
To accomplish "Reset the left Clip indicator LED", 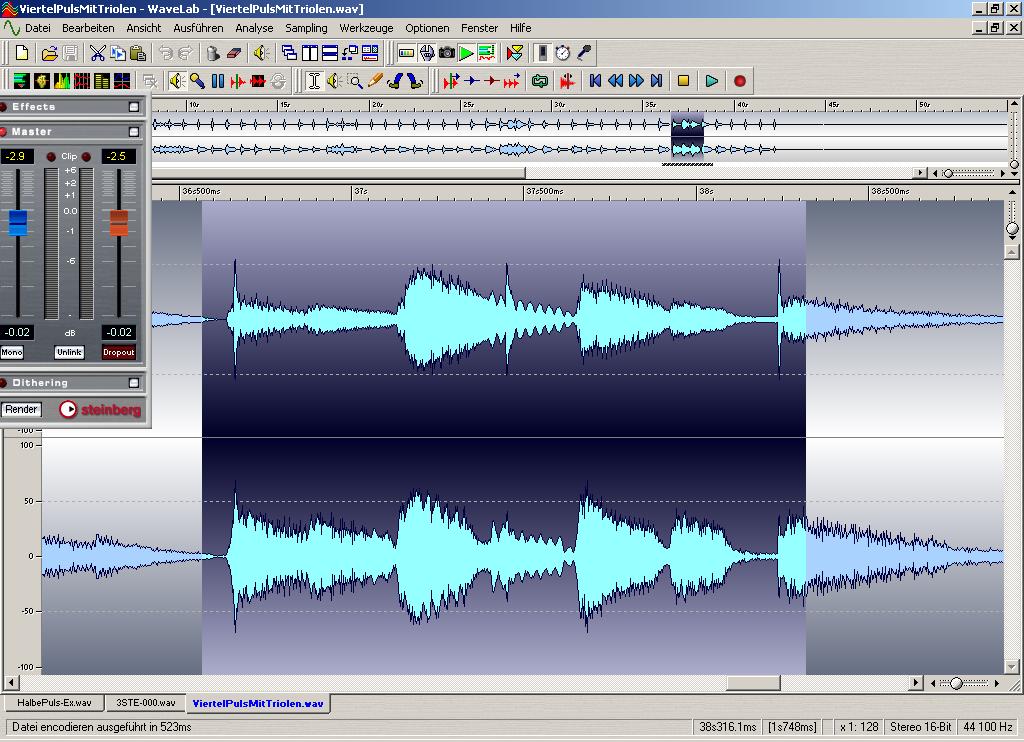I will coord(51,157).
